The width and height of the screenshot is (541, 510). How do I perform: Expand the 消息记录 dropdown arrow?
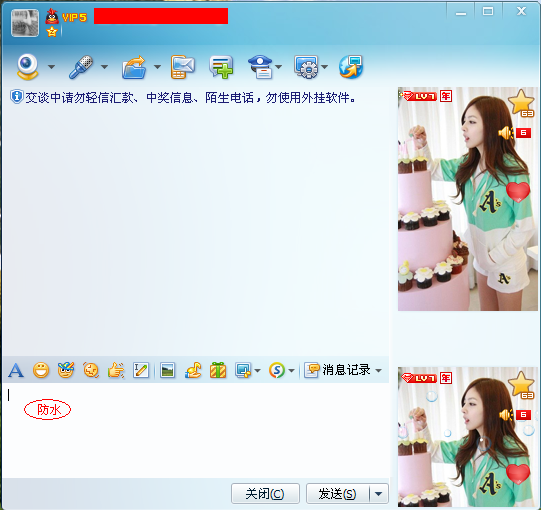click(378, 371)
